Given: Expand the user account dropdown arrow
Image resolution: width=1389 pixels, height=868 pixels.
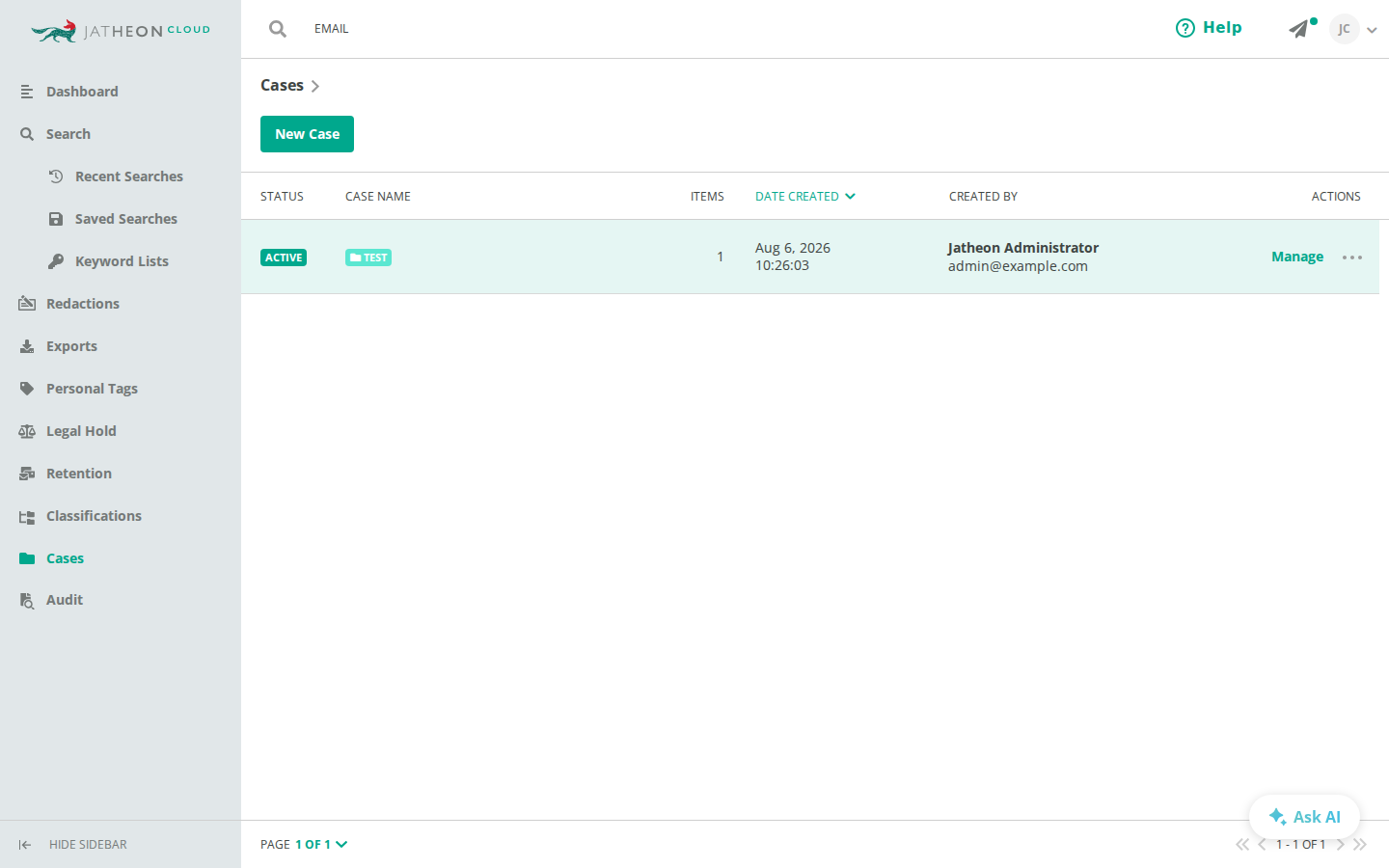Looking at the screenshot, I should 1372,30.
